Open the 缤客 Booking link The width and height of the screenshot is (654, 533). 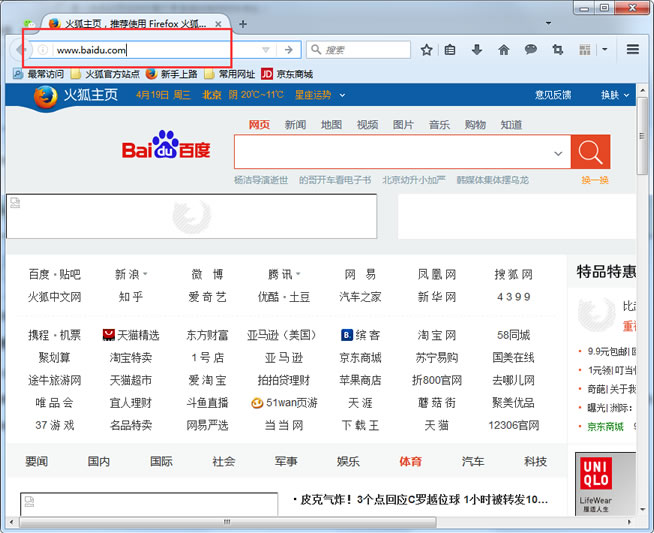360,335
